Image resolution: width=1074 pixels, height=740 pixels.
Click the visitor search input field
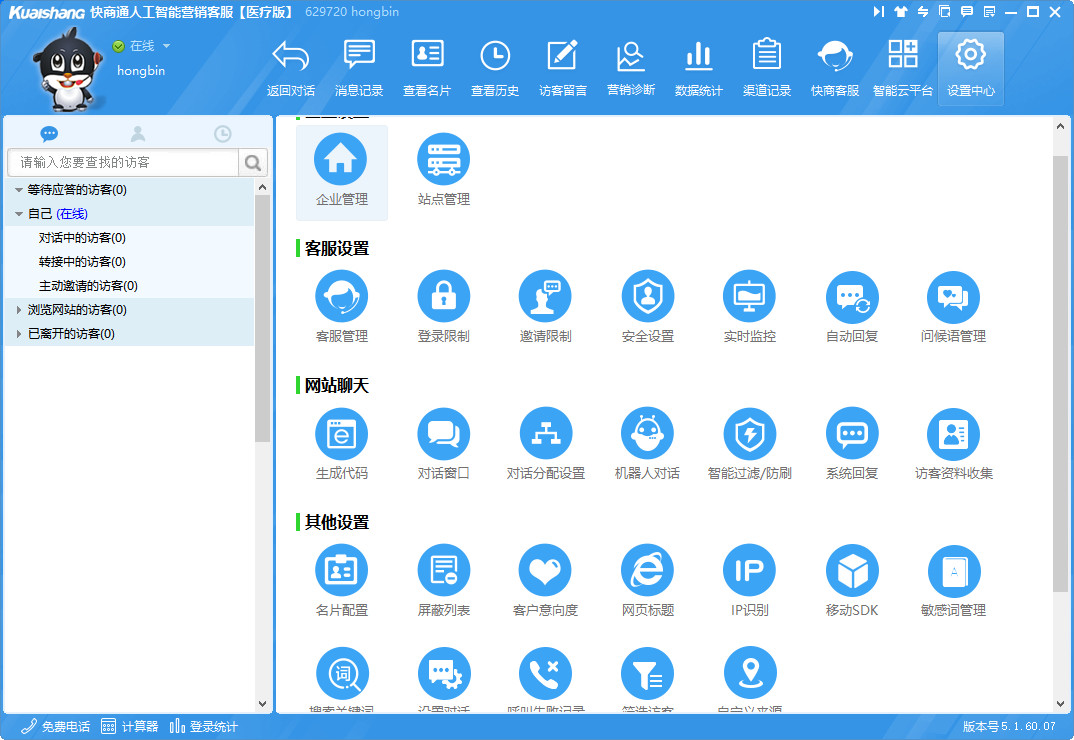[124, 162]
